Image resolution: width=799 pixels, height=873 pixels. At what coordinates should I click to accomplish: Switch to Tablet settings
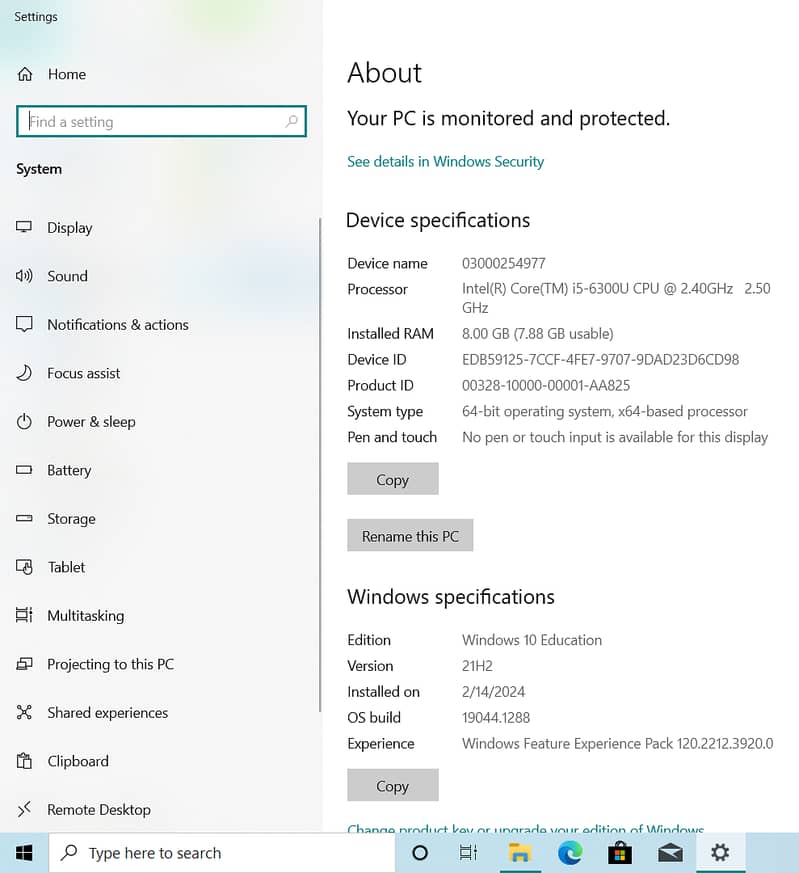pos(66,567)
